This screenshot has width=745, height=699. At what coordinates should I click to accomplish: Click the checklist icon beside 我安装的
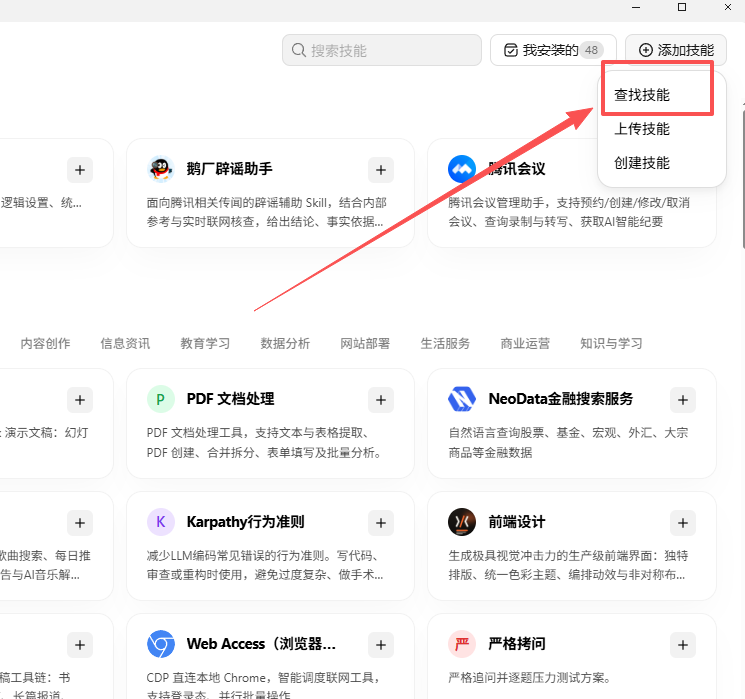[510, 50]
